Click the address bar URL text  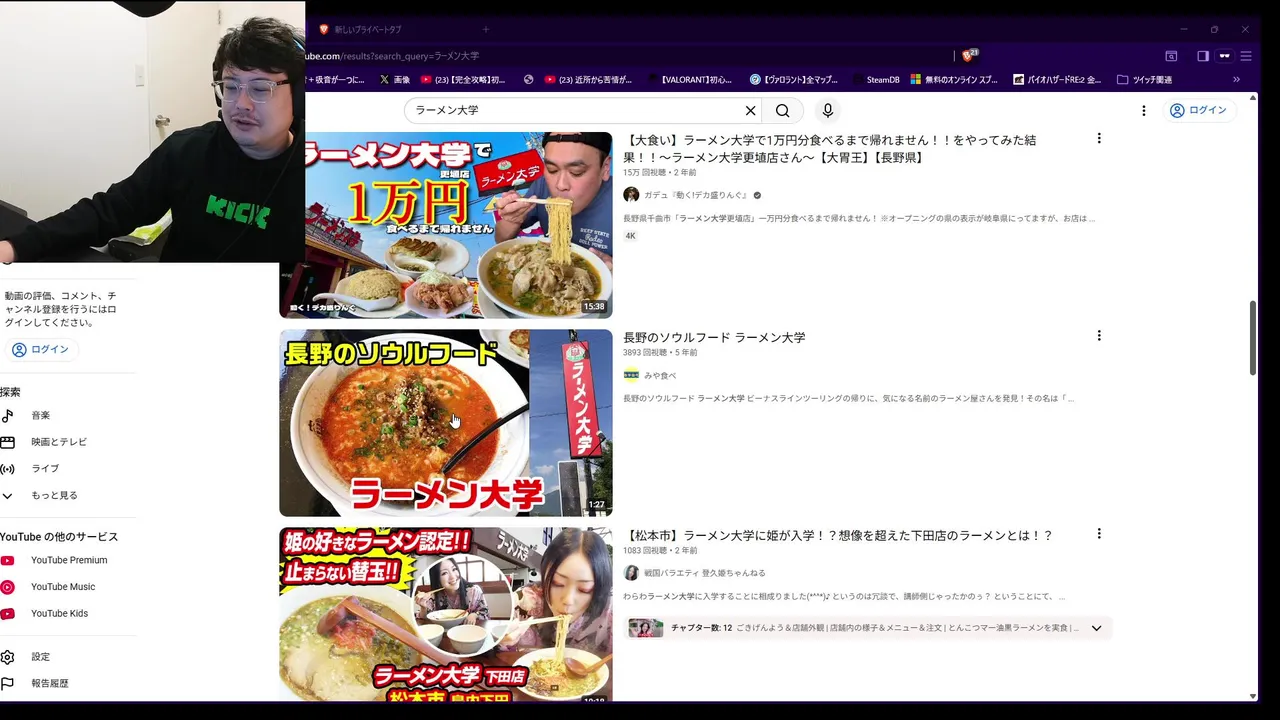(x=392, y=56)
